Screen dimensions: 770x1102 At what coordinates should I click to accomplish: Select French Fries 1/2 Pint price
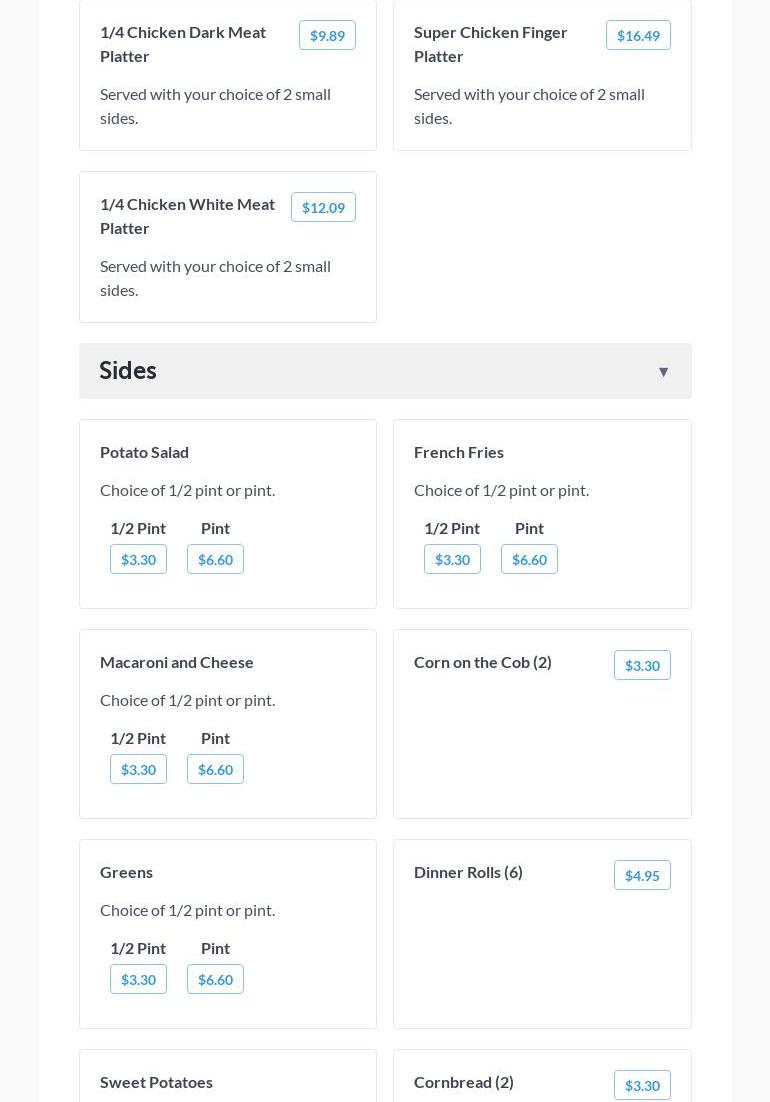pos(452,560)
